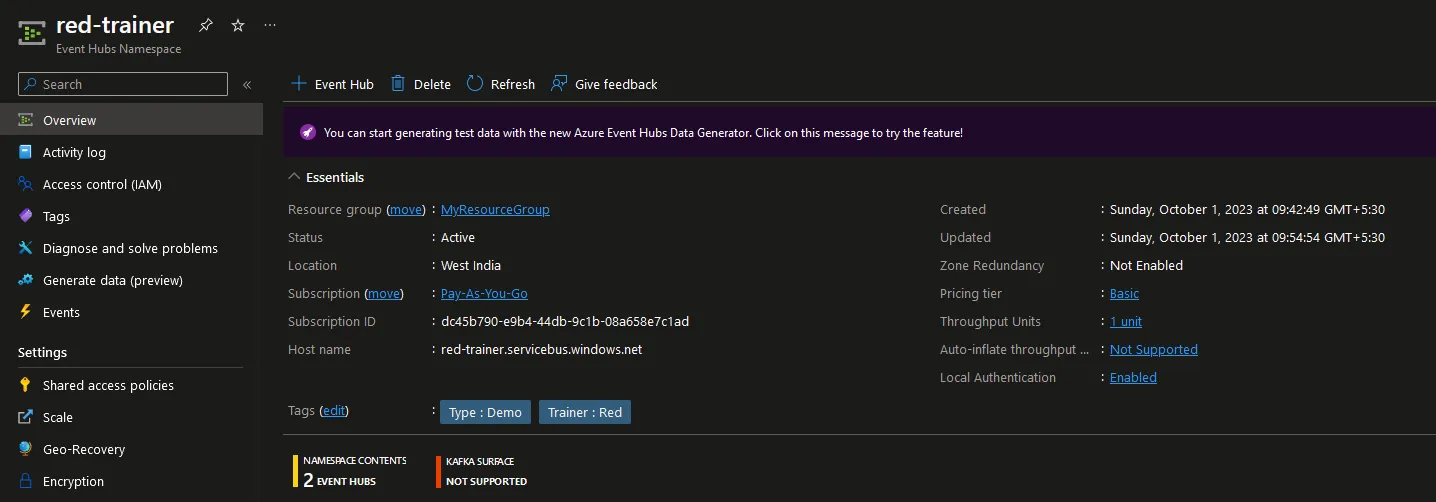The width and height of the screenshot is (1436, 502).
Task: Collapse the Essentials section
Action: [x=326, y=177]
